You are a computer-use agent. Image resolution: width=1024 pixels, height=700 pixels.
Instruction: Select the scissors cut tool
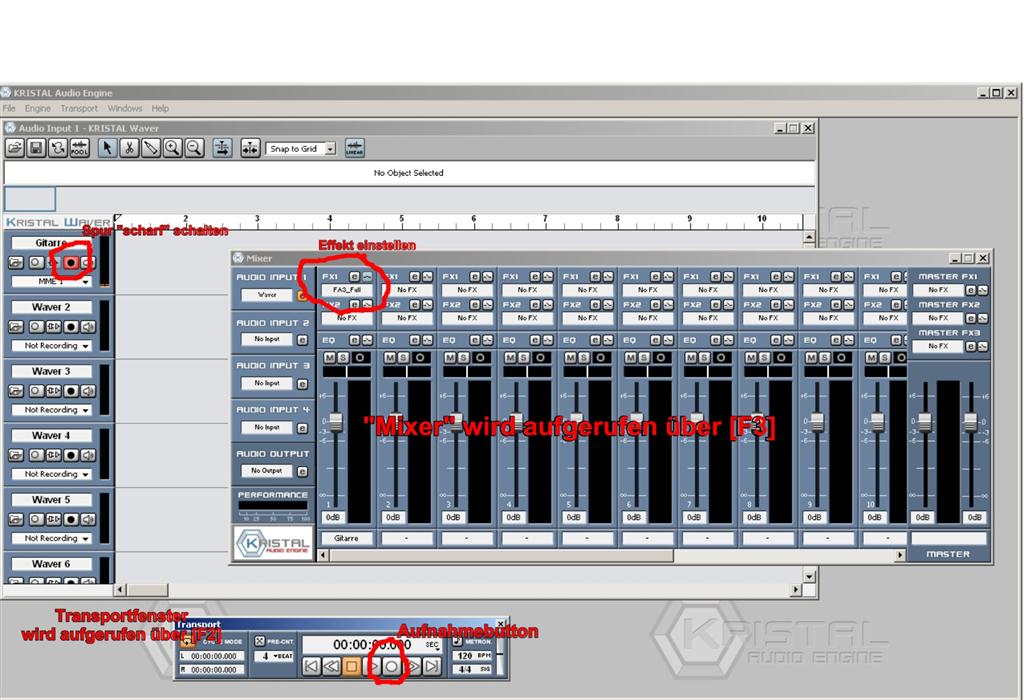[x=129, y=149]
